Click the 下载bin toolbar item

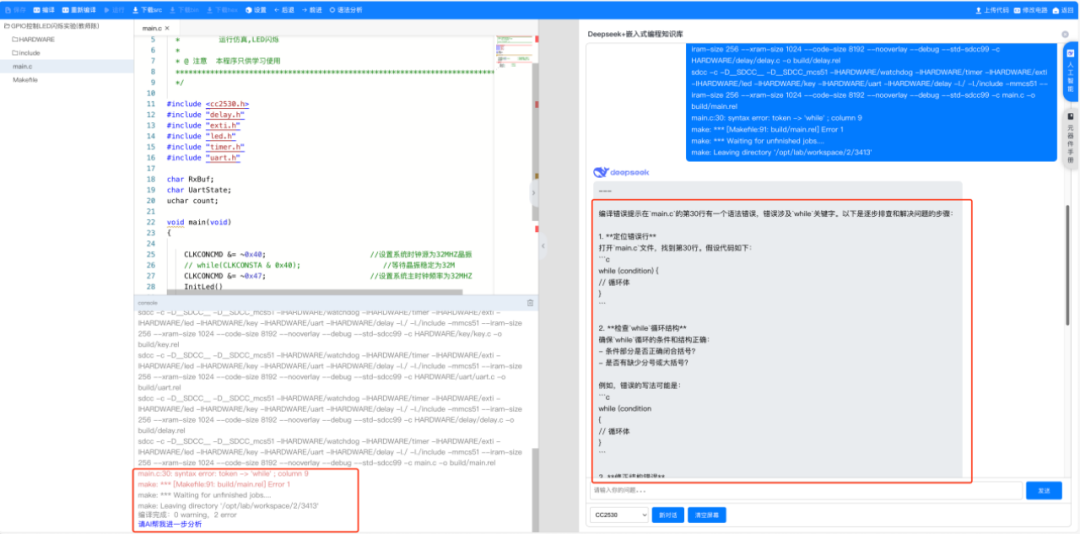(185, 10)
